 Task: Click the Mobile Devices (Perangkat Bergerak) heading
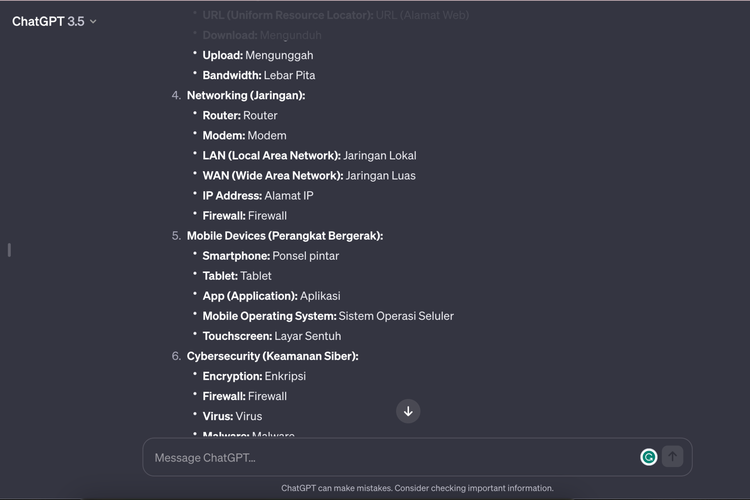tap(285, 235)
